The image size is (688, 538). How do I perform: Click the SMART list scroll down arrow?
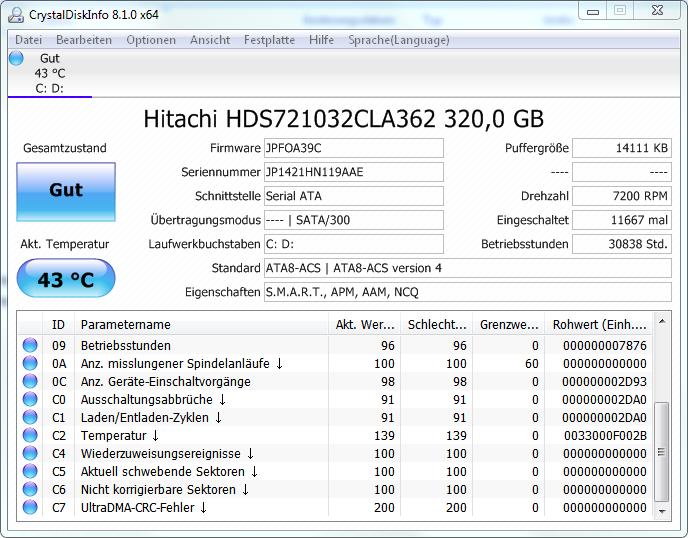(662, 511)
